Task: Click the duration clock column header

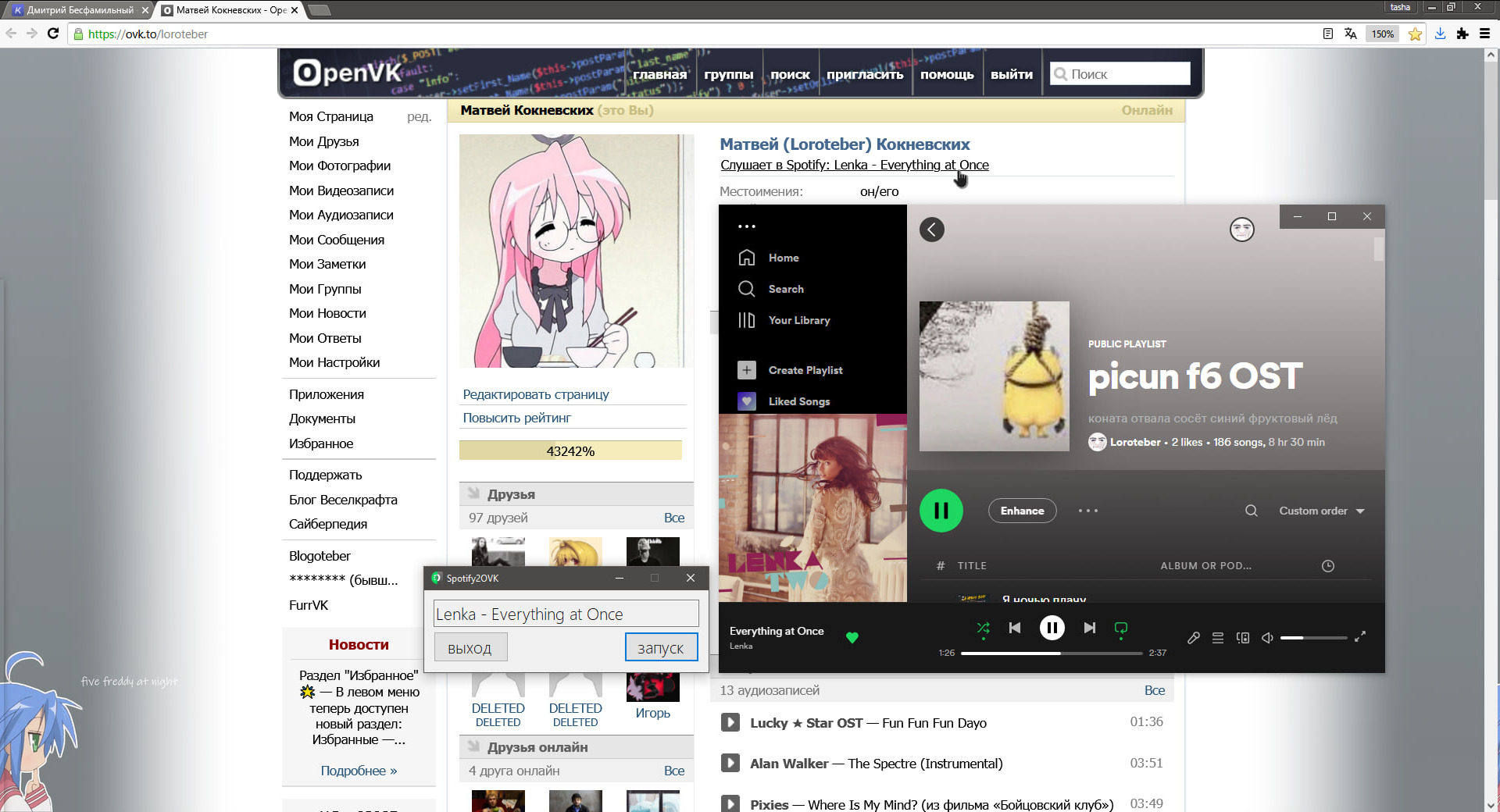Action: [1328, 566]
